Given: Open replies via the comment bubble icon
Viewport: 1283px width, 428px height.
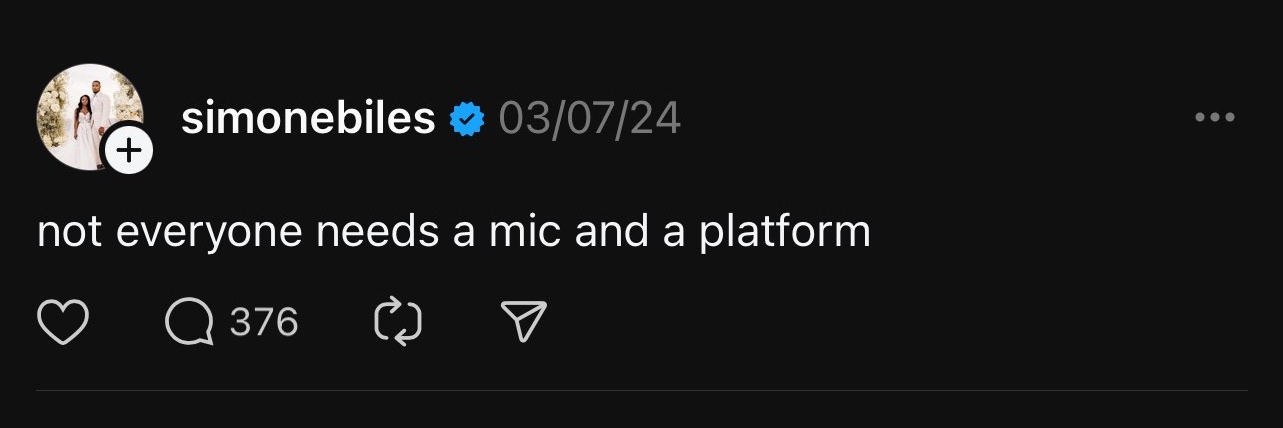Looking at the screenshot, I should [189, 322].
